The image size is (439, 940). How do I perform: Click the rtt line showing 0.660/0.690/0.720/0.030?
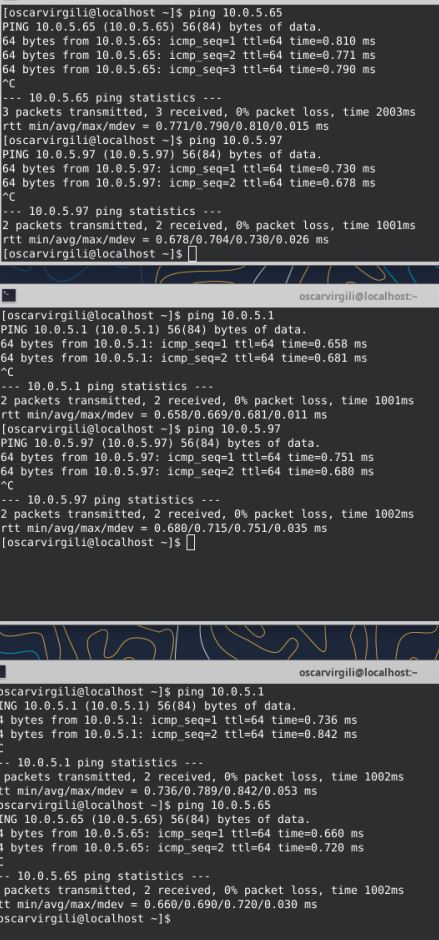point(159,905)
